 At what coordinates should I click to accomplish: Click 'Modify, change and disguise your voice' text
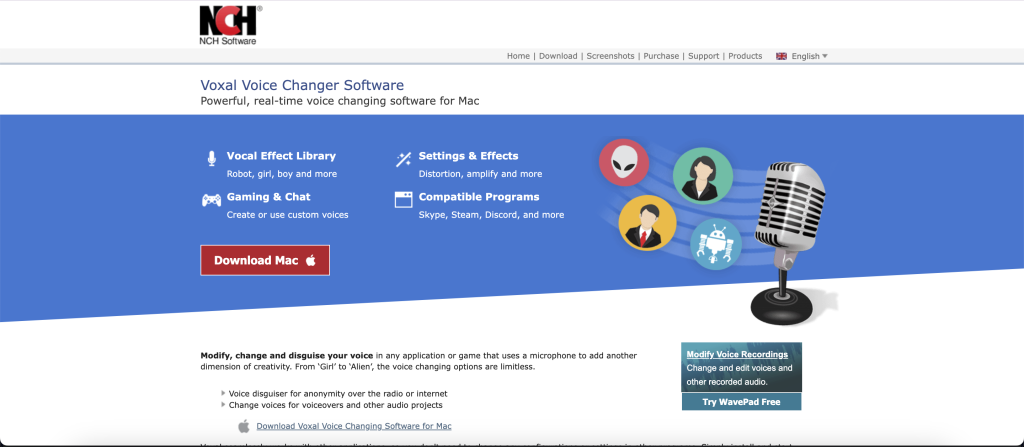(287, 356)
